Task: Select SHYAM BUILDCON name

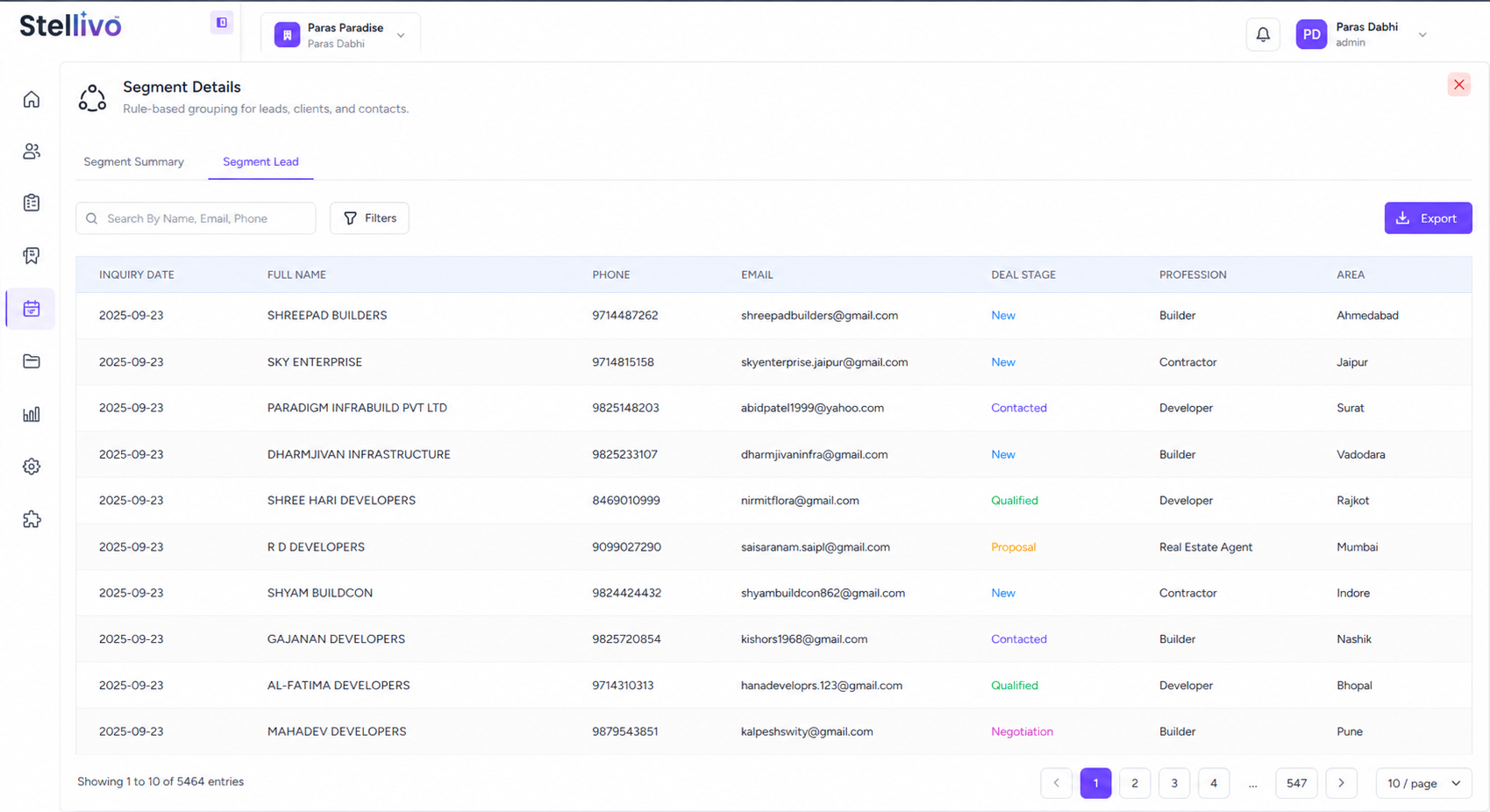Action: 320,593
